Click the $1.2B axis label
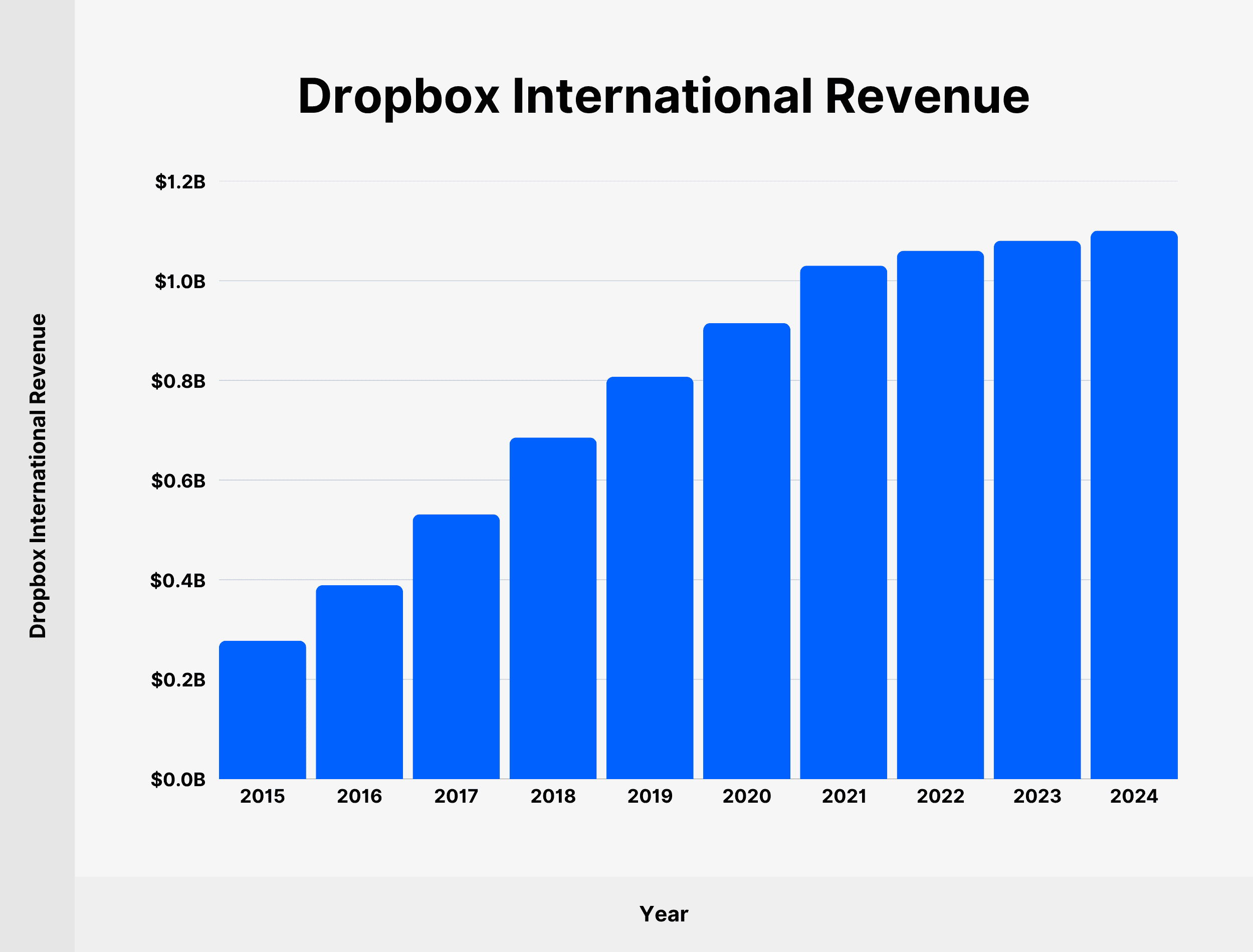The height and width of the screenshot is (952, 1253). point(179,182)
